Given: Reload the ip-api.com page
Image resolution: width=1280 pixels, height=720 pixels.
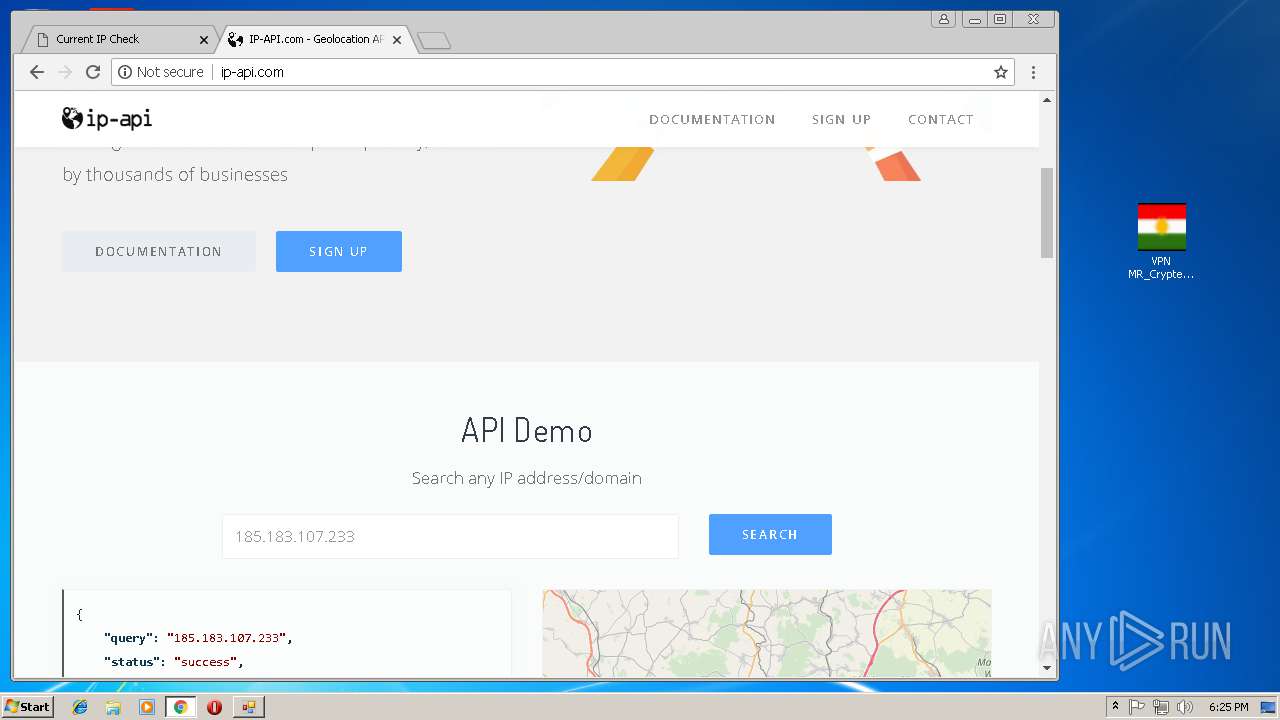Looking at the screenshot, I should 93,72.
